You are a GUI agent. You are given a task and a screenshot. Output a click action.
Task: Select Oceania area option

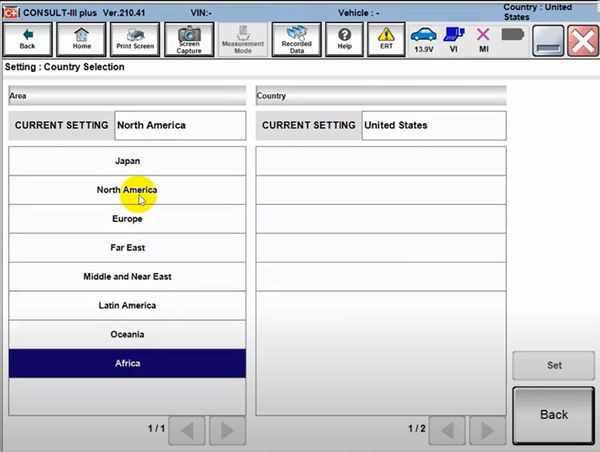click(x=127, y=335)
